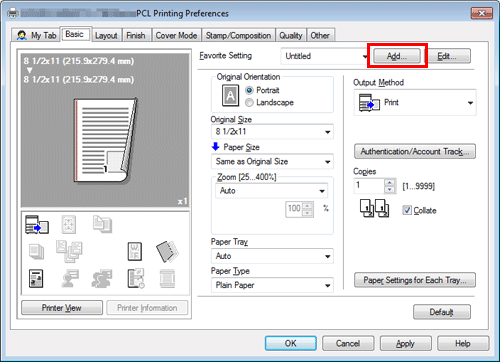
Task: Click the printer-to-paper output icon in status panel
Action: pyautogui.click(x=37, y=224)
